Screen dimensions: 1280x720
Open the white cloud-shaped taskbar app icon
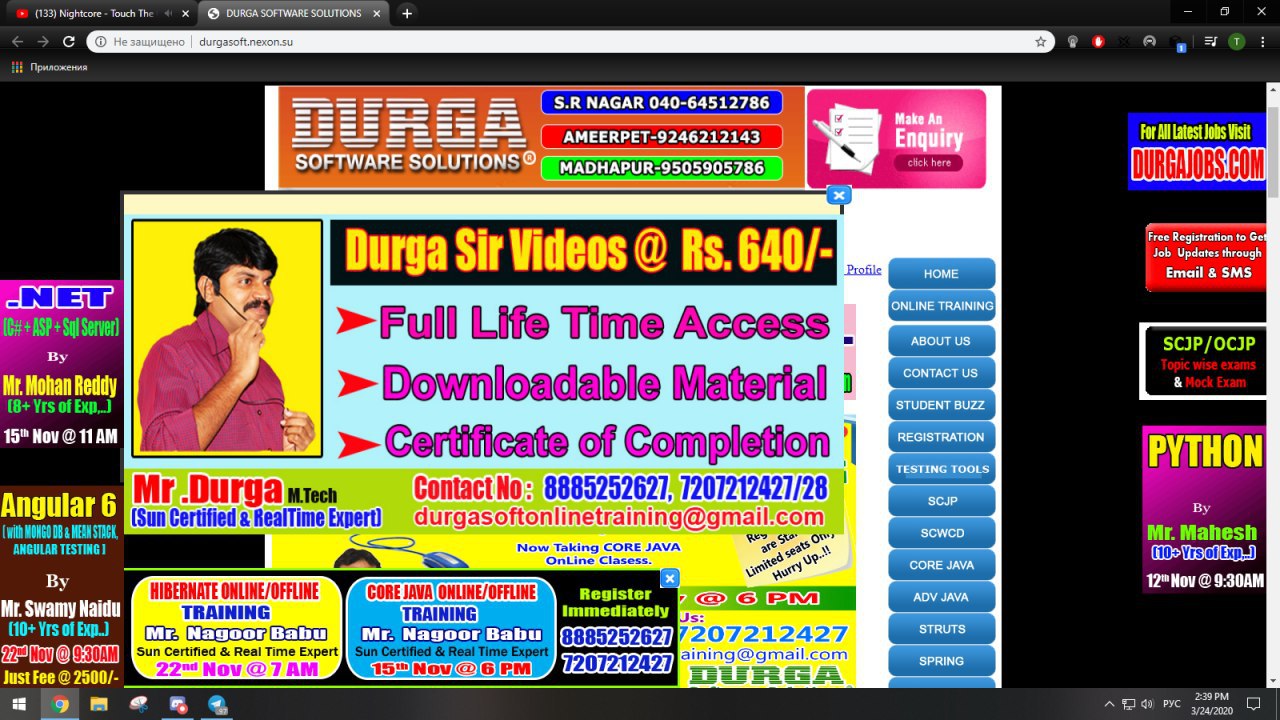click(138, 704)
